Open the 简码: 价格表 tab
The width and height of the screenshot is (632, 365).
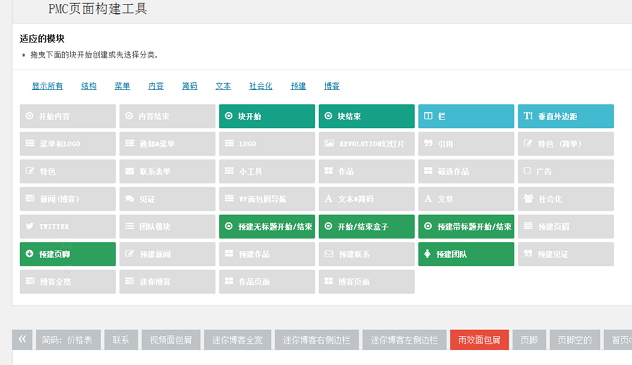pyautogui.click(x=68, y=340)
